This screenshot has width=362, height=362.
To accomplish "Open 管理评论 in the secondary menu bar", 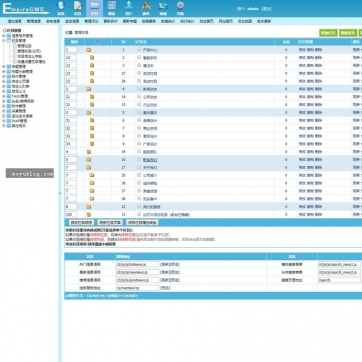I will (91, 21).
